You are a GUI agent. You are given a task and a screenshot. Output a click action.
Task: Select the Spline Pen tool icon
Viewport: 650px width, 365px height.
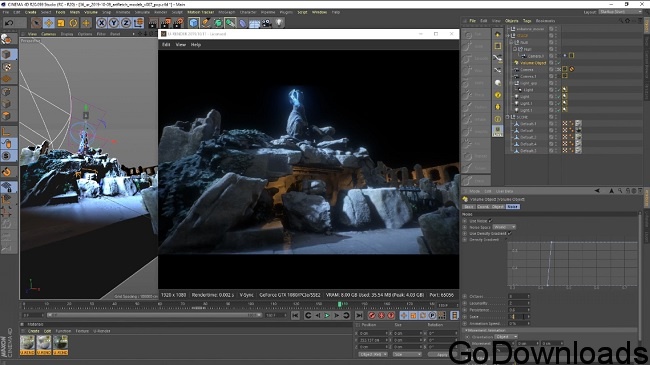pos(206,23)
